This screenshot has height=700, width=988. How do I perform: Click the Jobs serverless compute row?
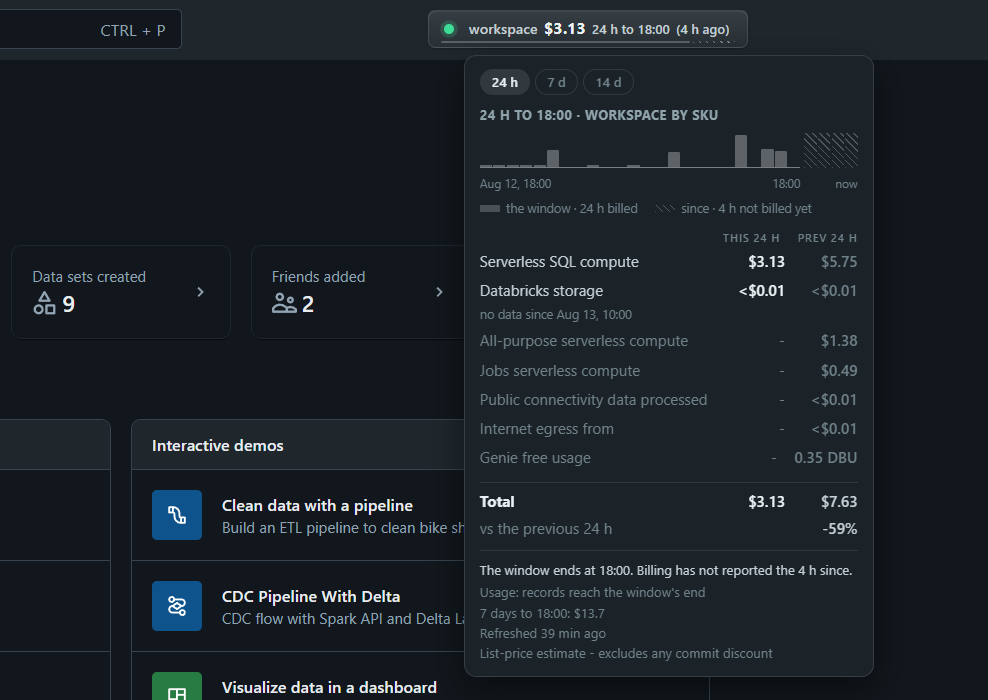tap(668, 370)
